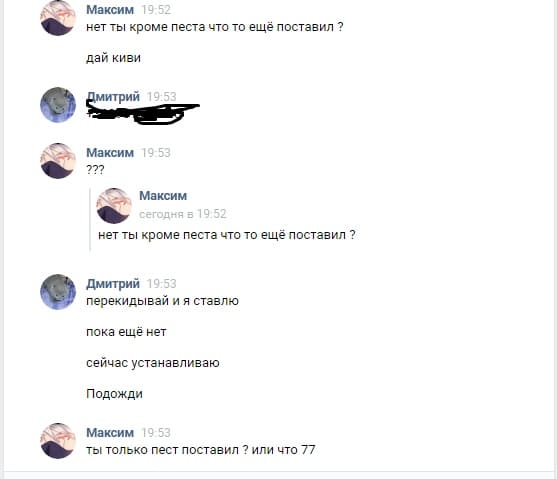
Task: Click Дмитрий's avatar near 'перекидывай и я ставлю'
Action: pyautogui.click(x=58, y=292)
